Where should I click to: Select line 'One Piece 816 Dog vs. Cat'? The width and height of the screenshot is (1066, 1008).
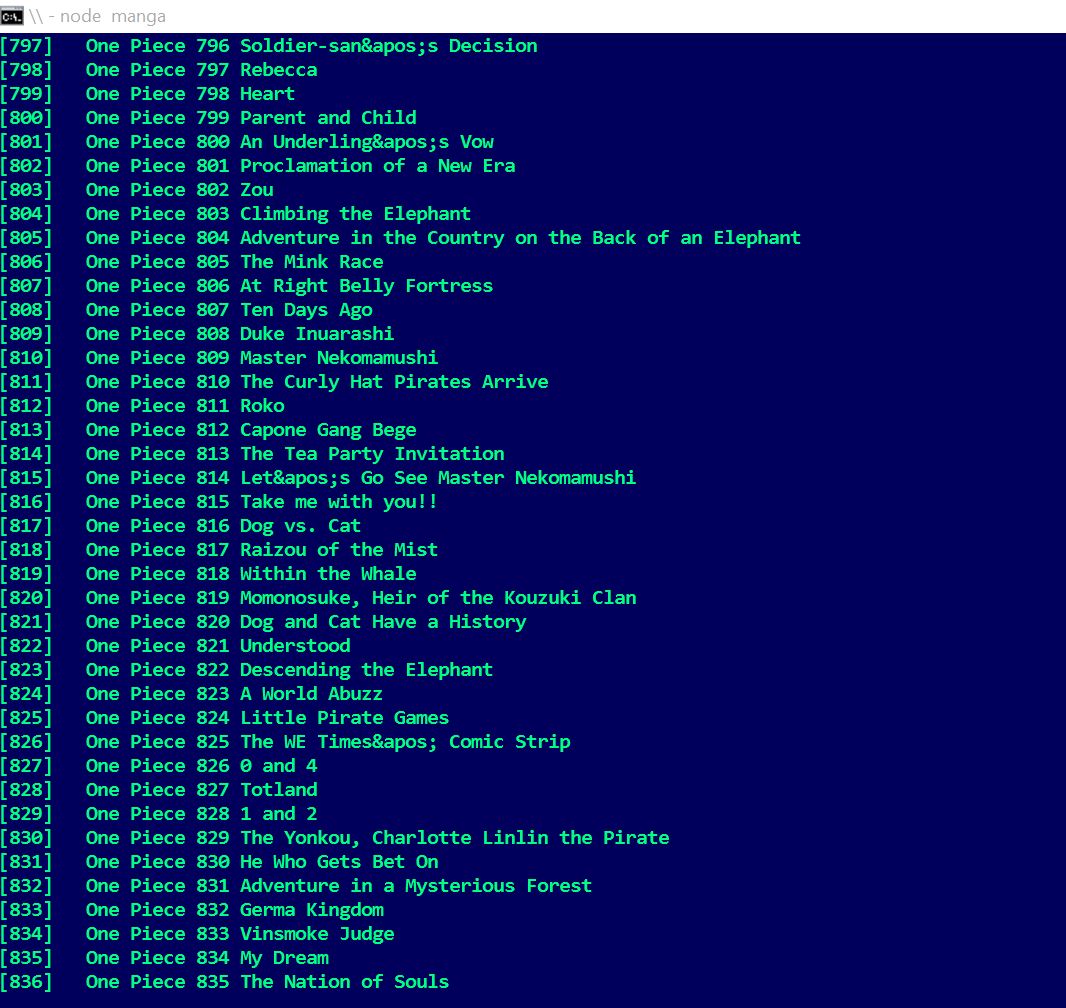(x=223, y=526)
